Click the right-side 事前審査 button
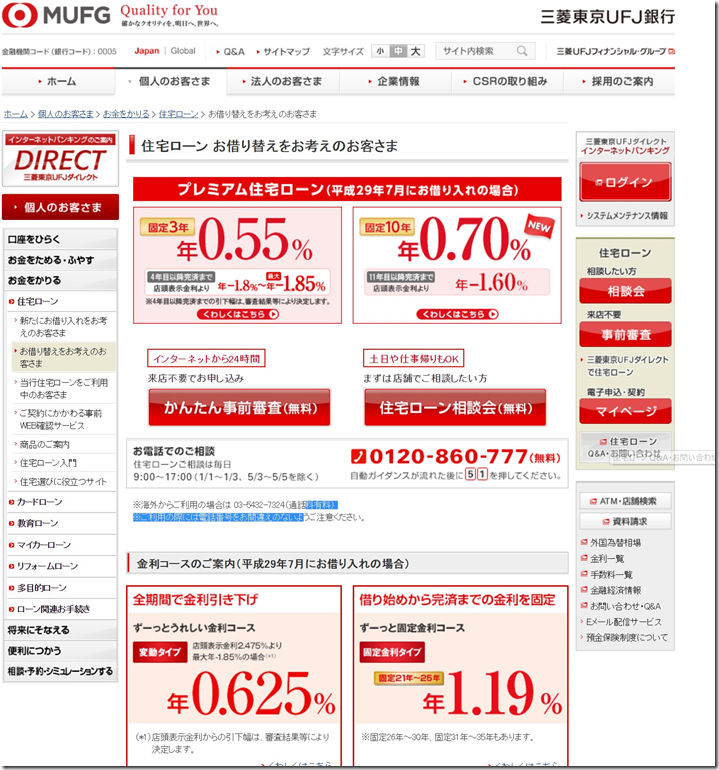The height and width of the screenshot is (770, 719). click(625, 334)
